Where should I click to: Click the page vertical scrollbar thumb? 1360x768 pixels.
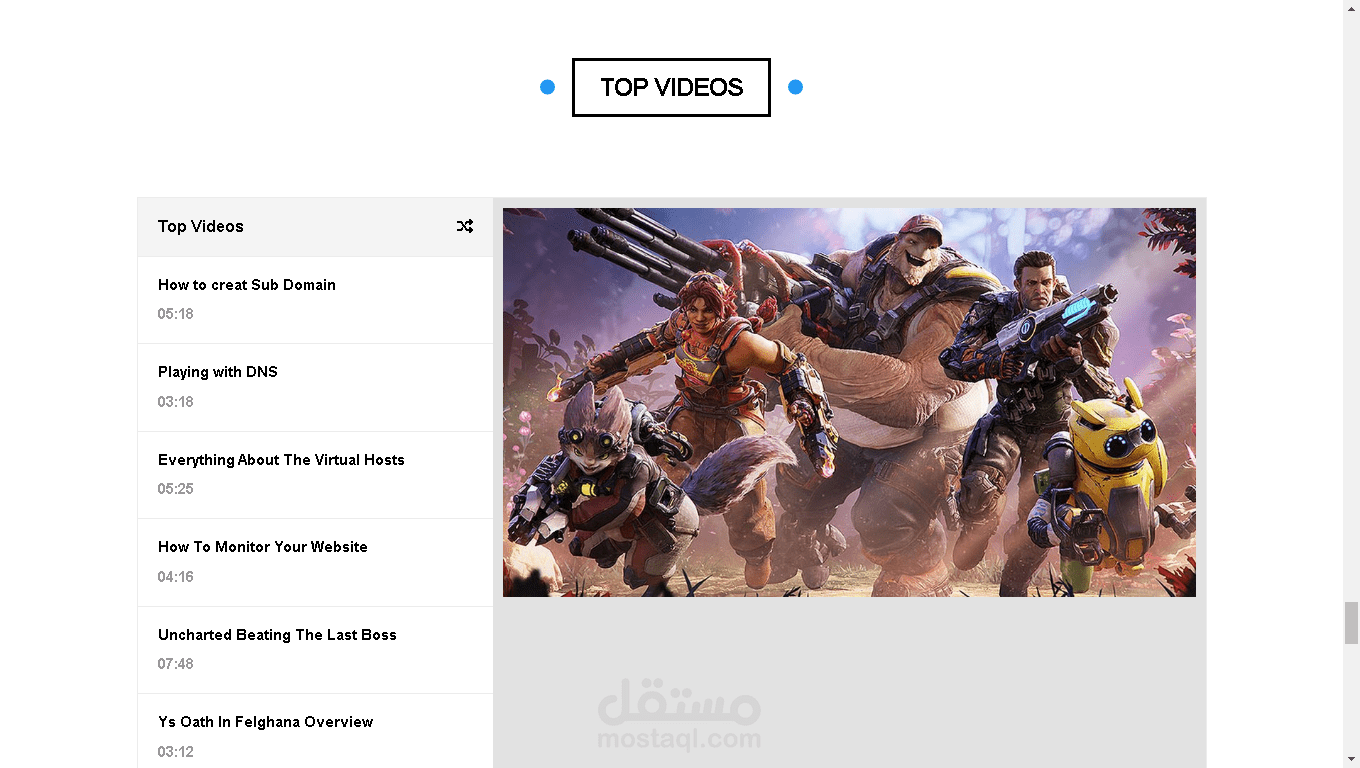pos(1351,623)
